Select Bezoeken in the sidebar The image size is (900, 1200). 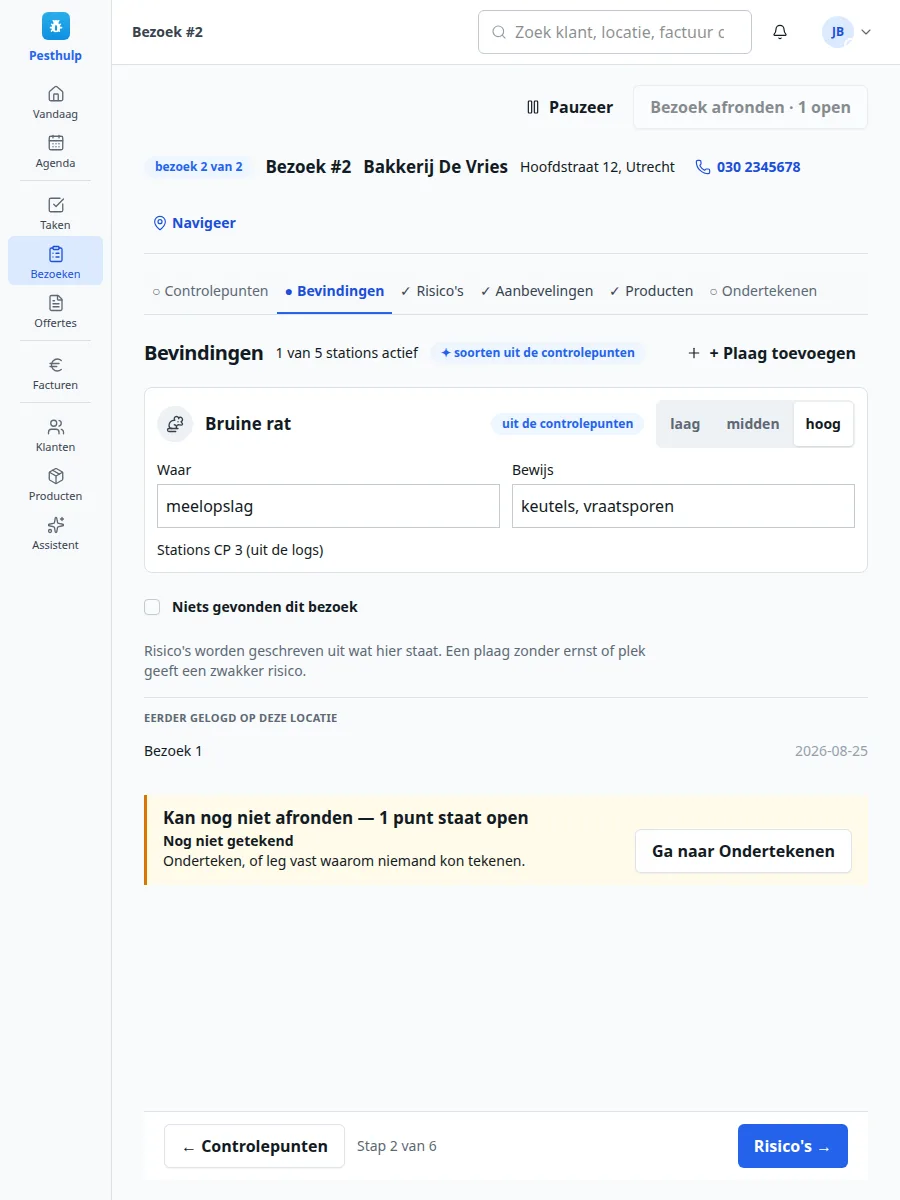pos(56,262)
